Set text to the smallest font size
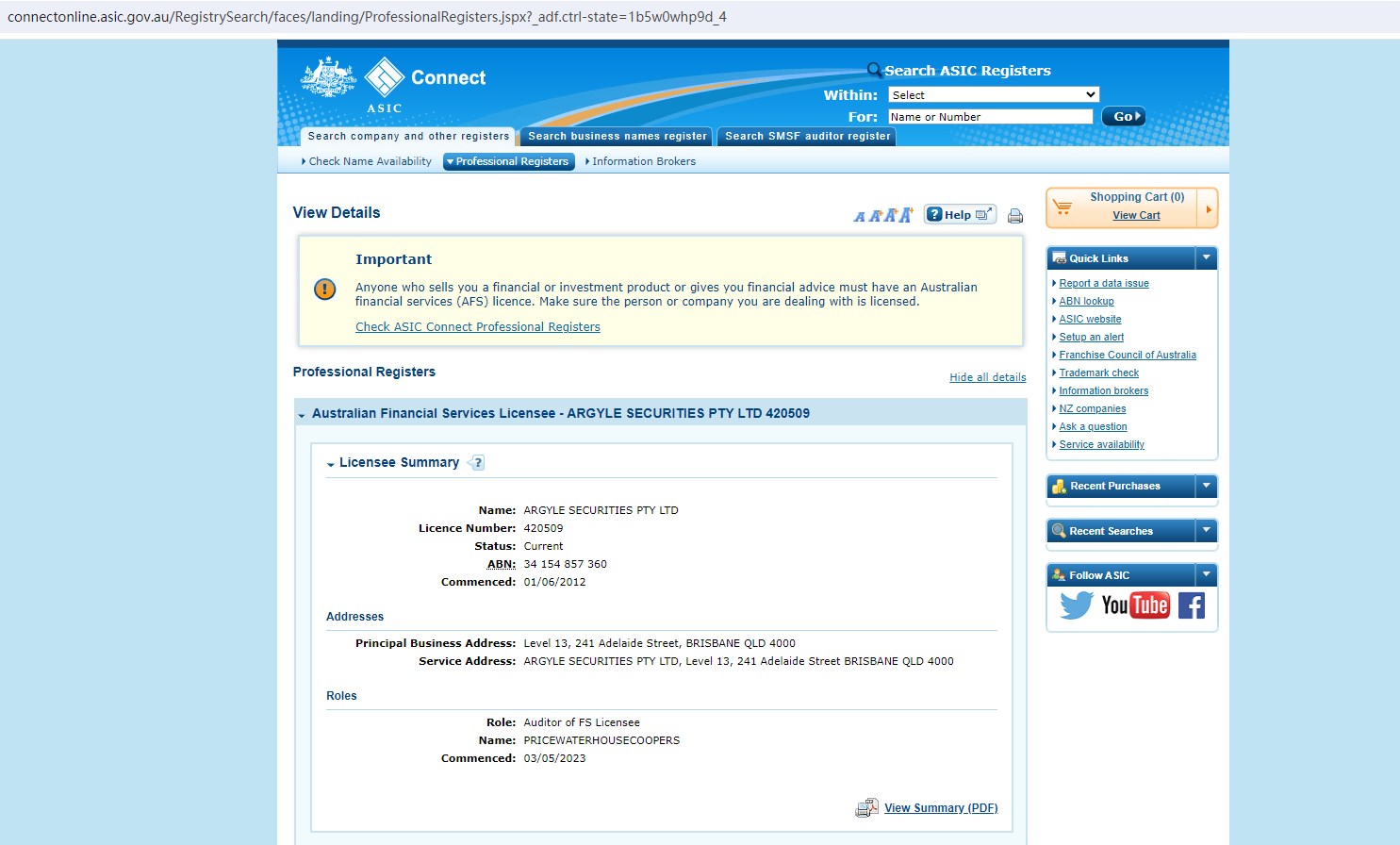 (859, 217)
